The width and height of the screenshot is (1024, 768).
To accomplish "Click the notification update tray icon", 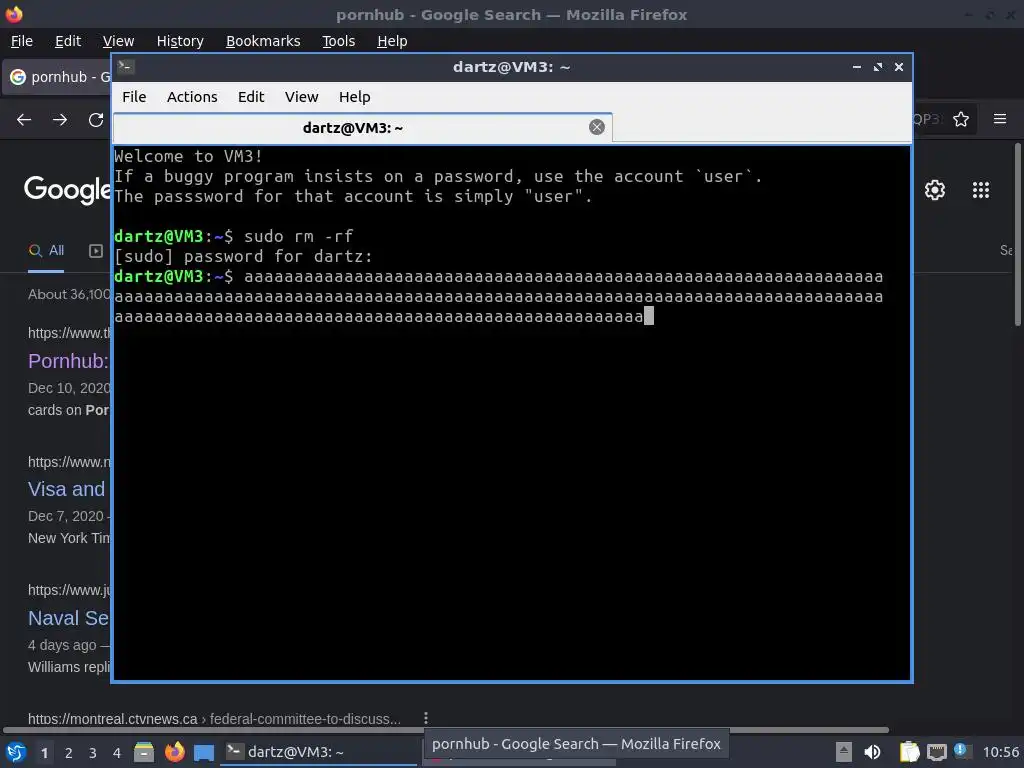I will pyautogui.click(x=961, y=750).
